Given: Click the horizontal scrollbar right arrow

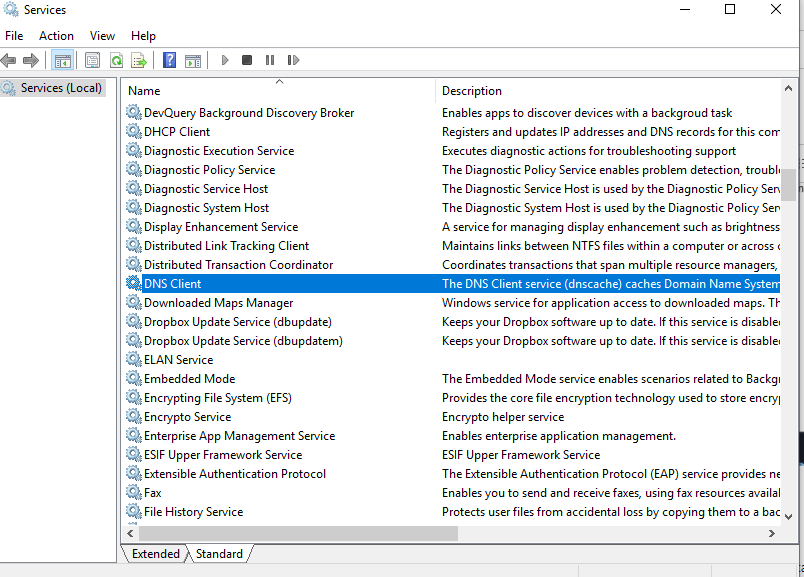Looking at the screenshot, I should [774, 534].
